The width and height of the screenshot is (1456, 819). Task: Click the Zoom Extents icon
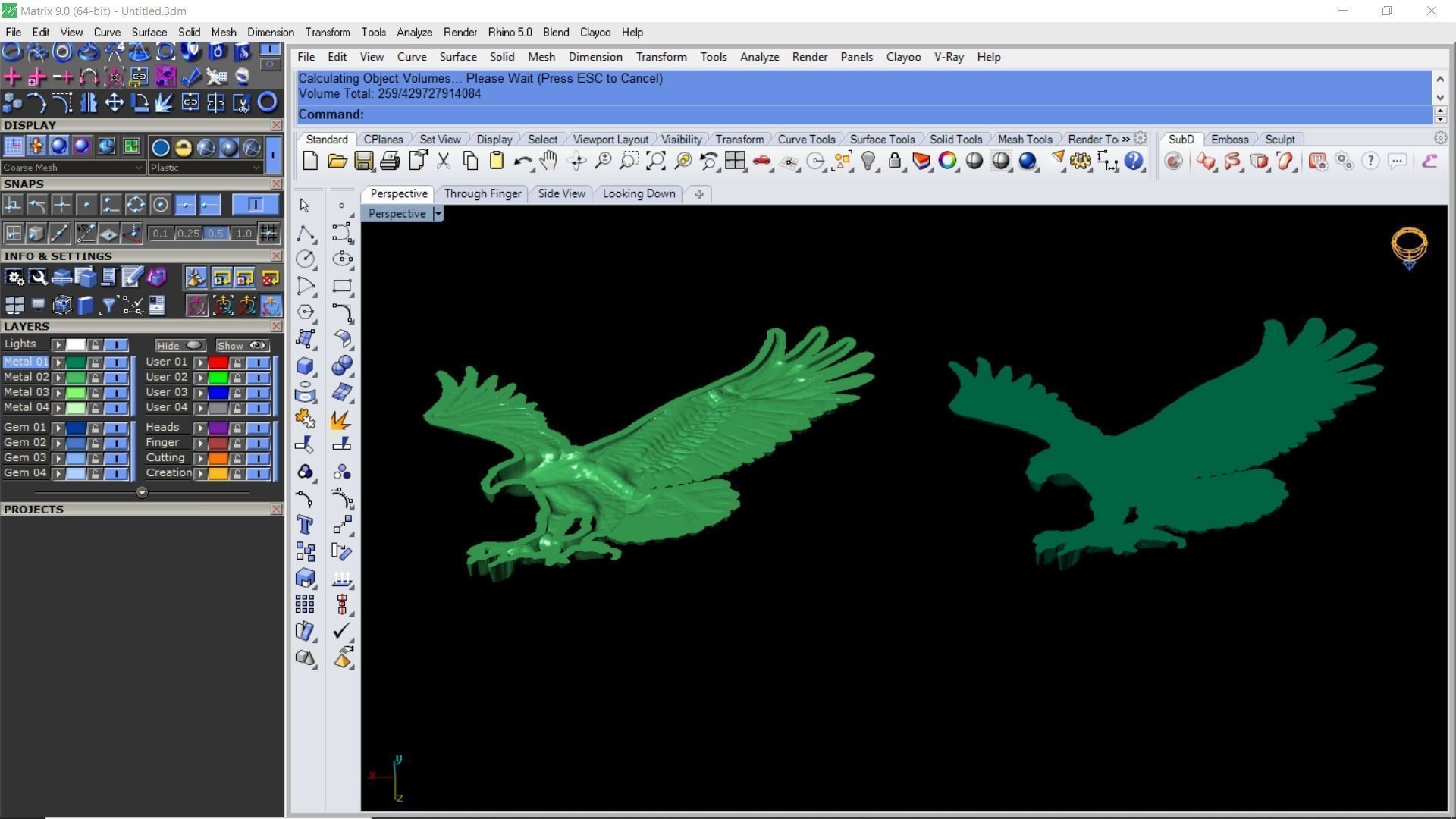[x=655, y=161]
